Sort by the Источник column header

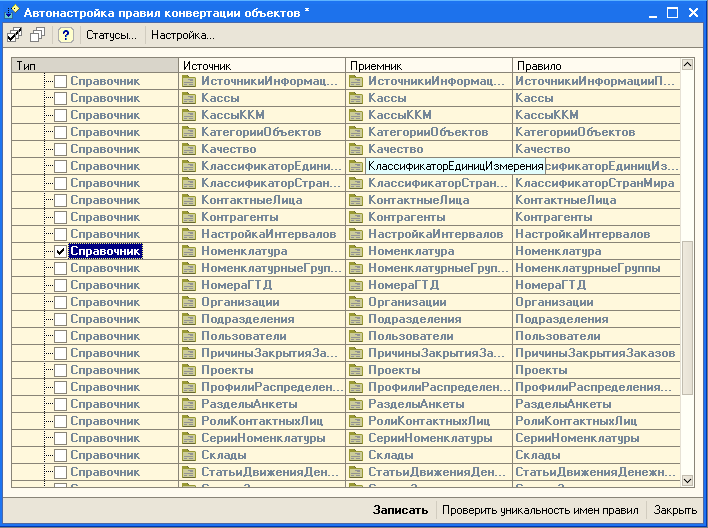coord(262,65)
